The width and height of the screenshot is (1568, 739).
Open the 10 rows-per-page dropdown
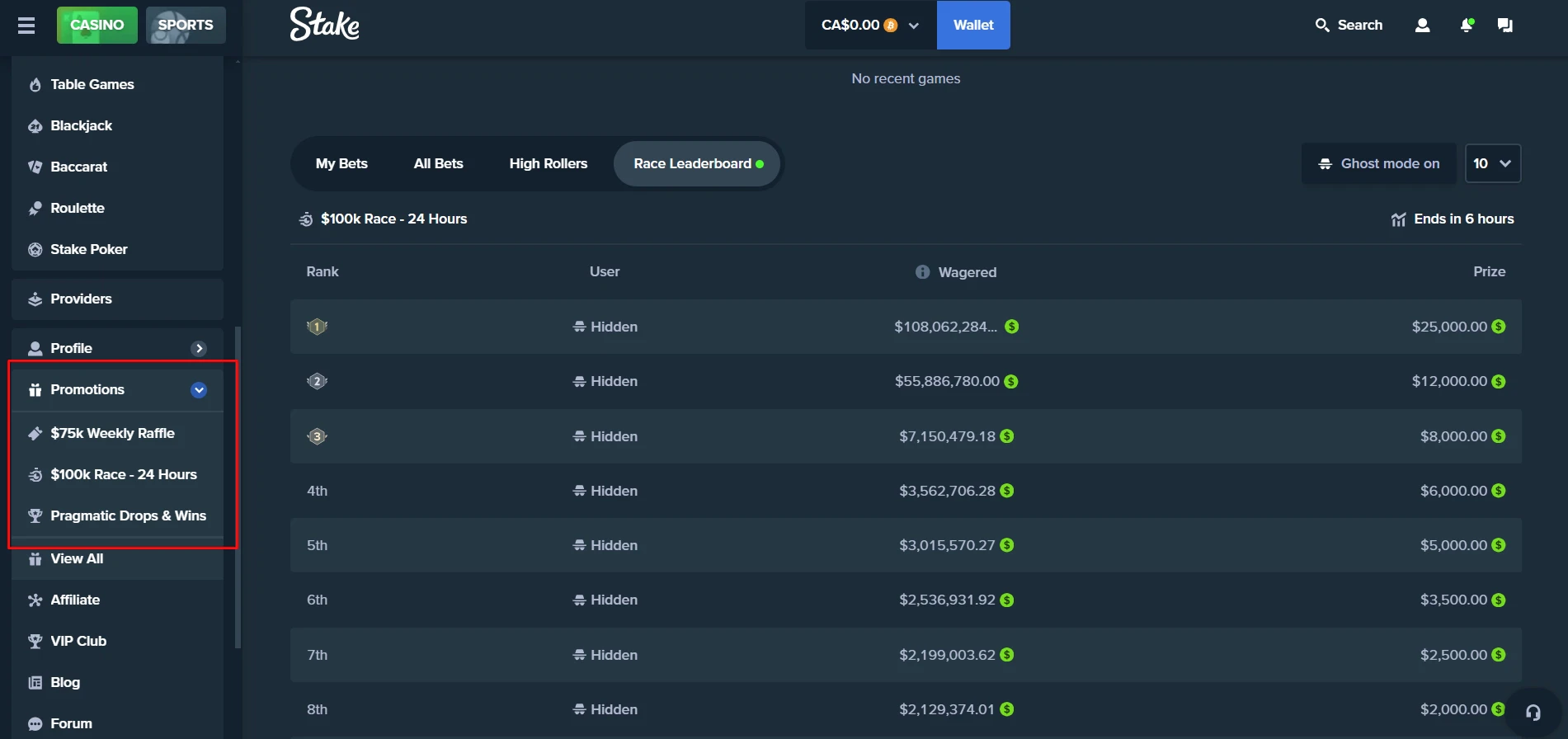click(1492, 163)
